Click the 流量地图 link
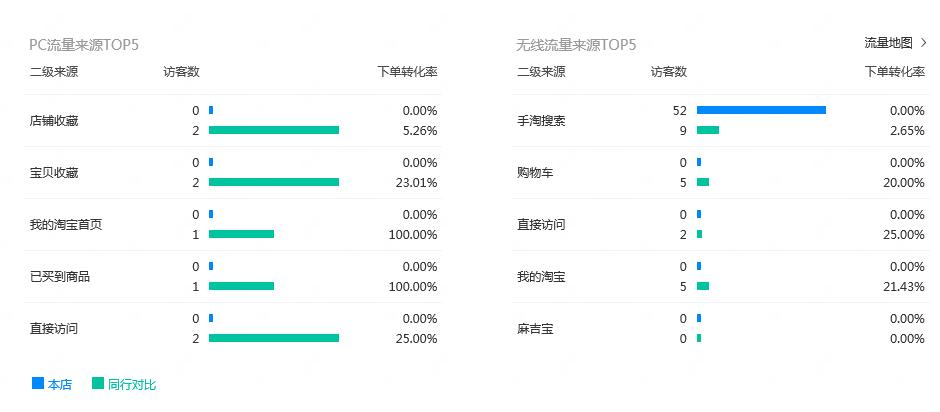 point(888,43)
